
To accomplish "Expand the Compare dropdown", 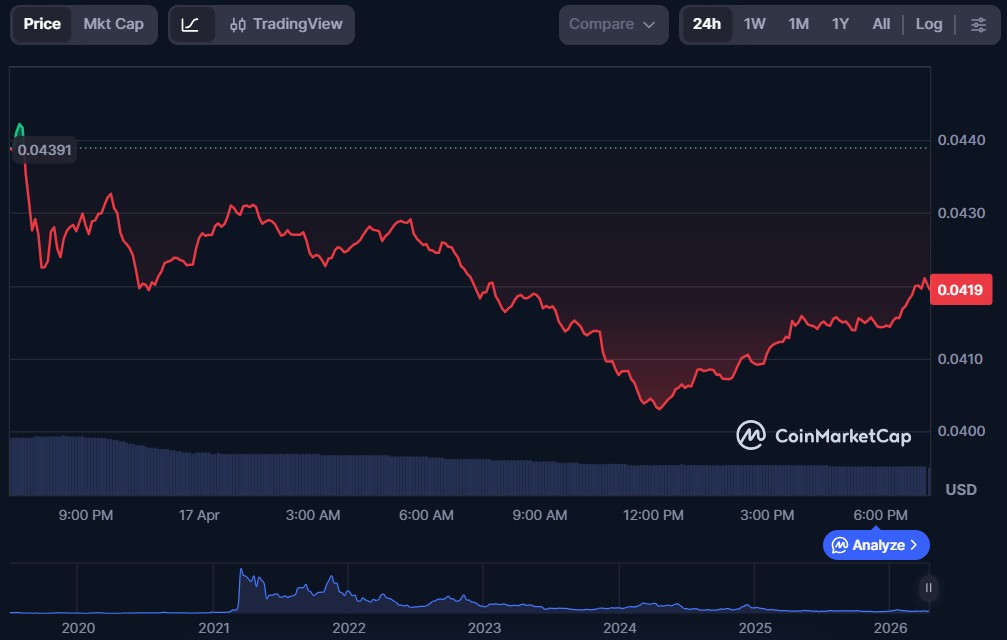I will point(612,24).
